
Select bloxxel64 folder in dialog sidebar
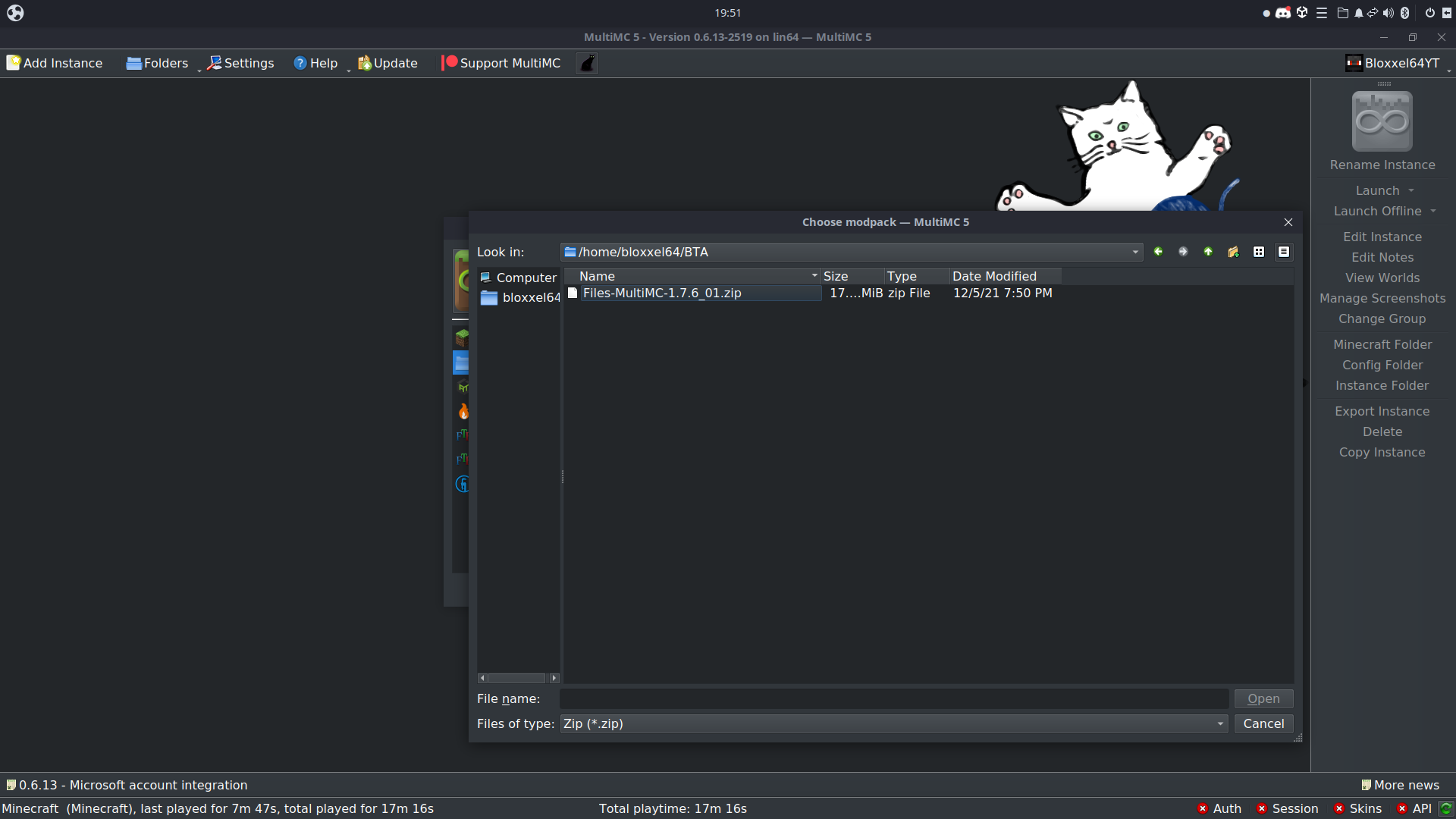[520, 298]
